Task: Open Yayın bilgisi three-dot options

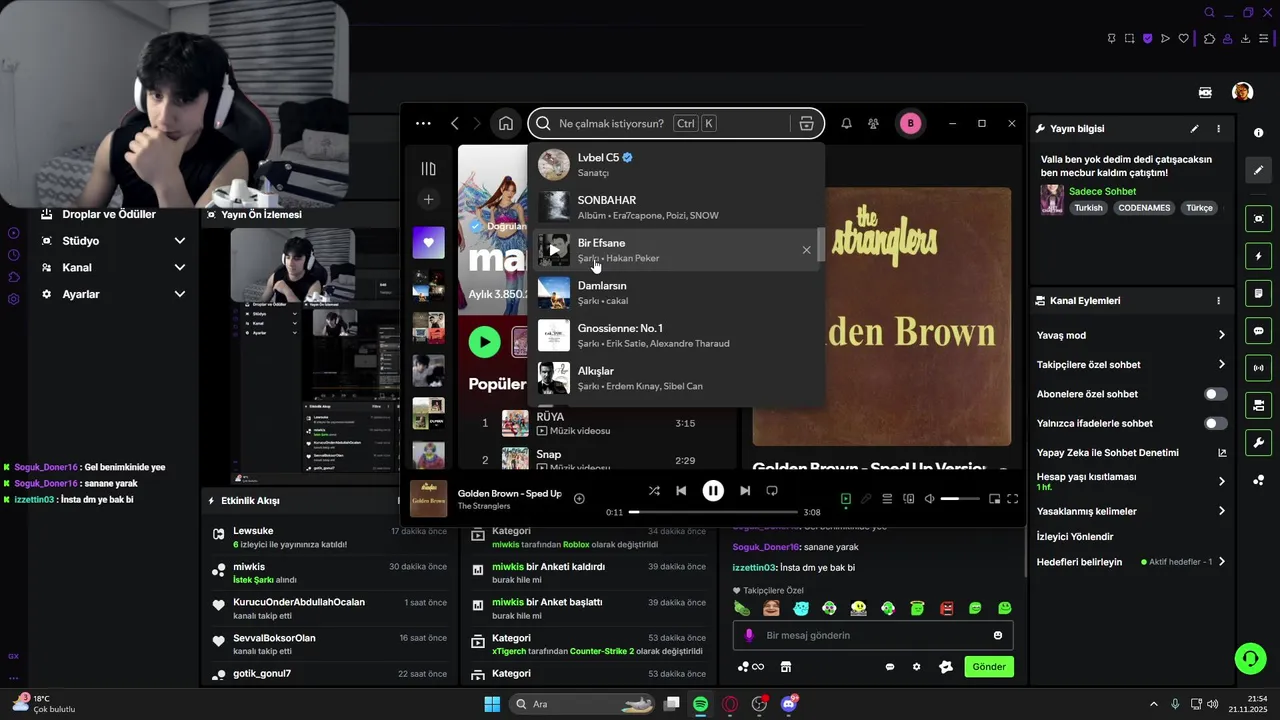Action: point(1218,129)
